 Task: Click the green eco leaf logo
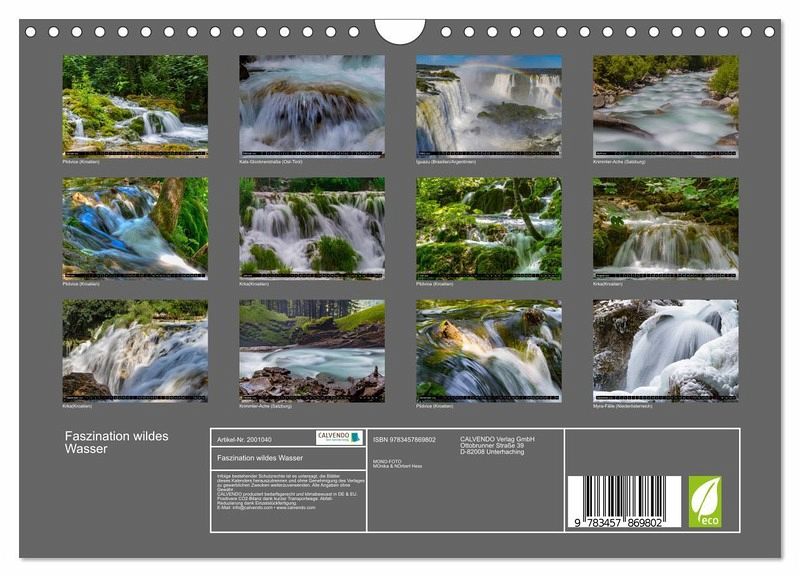(x=704, y=501)
